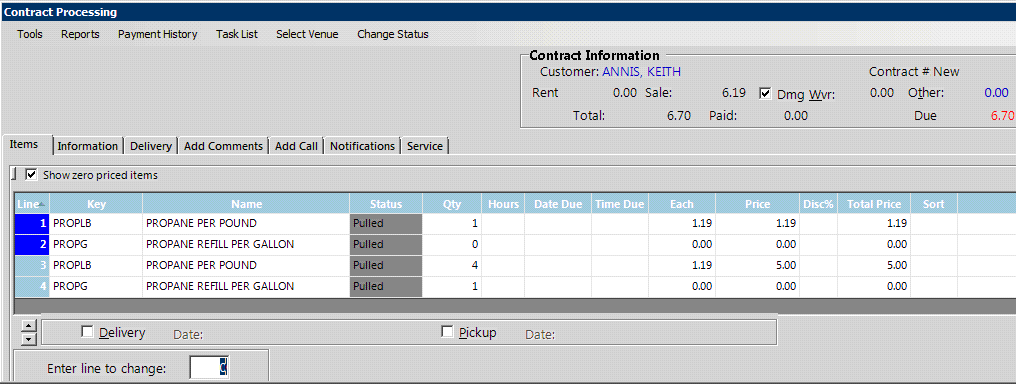The width and height of the screenshot is (1016, 384).
Task: Sort by the Key column header
Action: (x=96, y=204)
